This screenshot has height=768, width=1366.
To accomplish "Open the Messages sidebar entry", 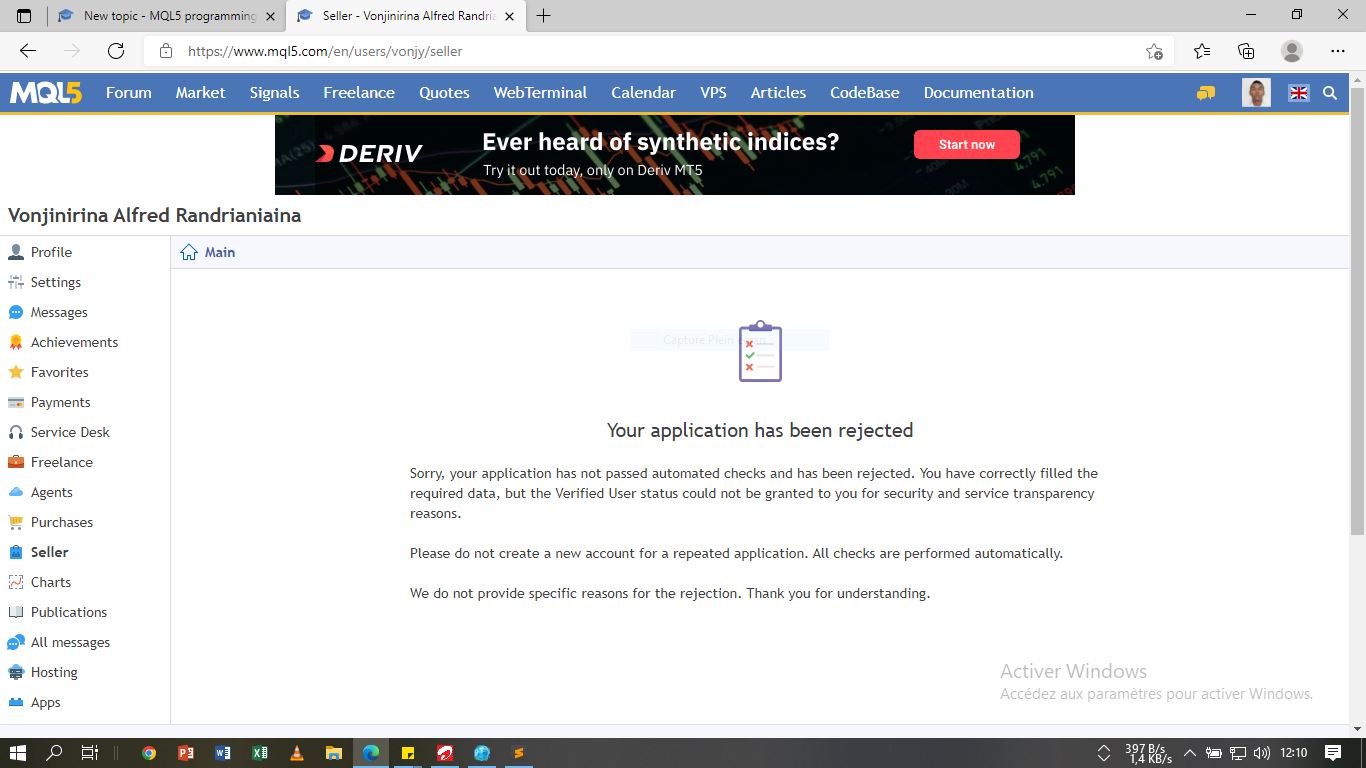I will [x=48, y=312].
